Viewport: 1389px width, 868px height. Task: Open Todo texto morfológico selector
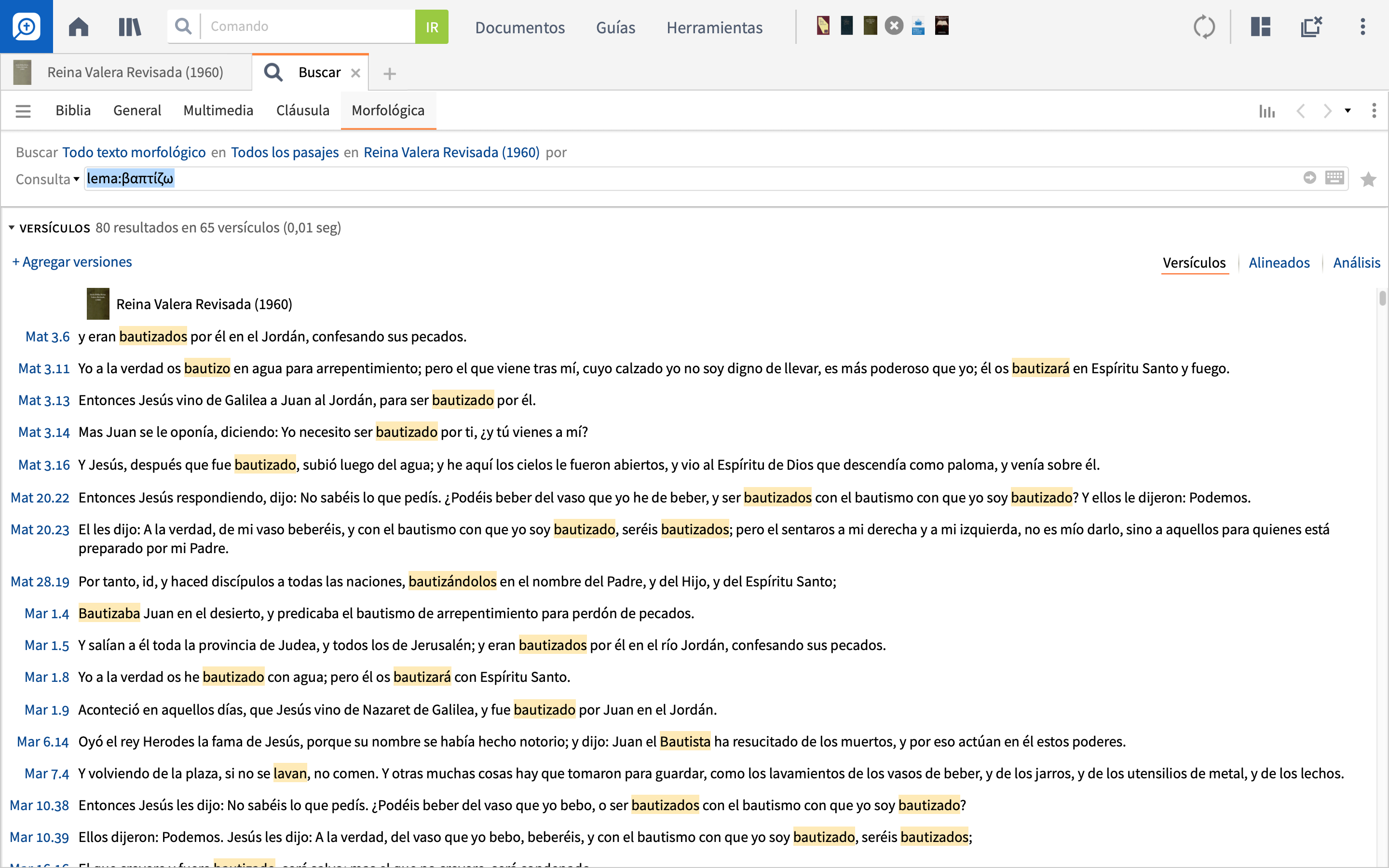(x=134, y=152)
